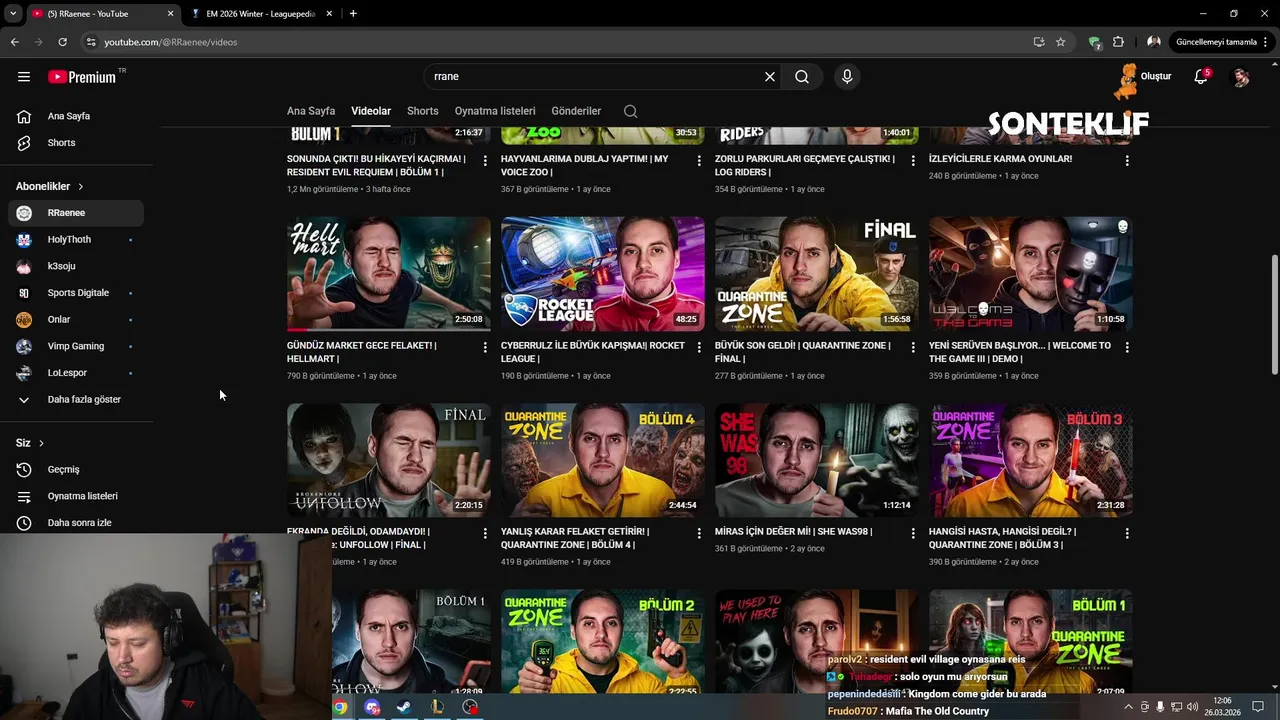This screenshot has width=1280, height=720.
Task: Open Chrome extensions puzzle icon
Action: pos(1118,42)
